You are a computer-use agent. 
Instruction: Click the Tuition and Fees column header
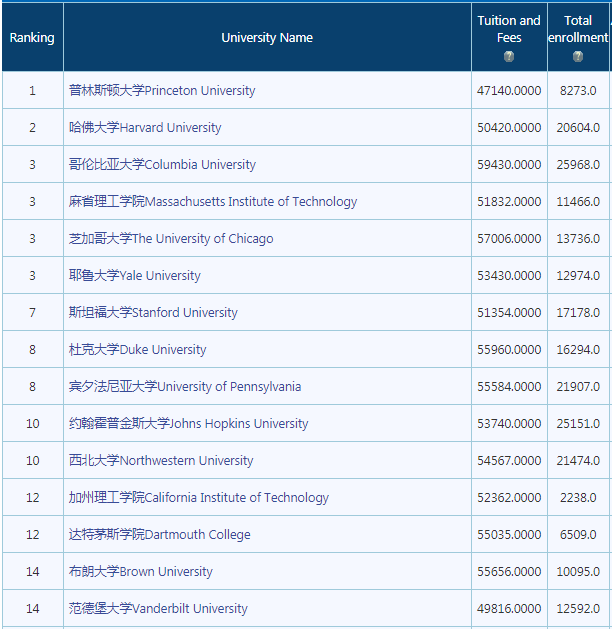coord(509,37)
